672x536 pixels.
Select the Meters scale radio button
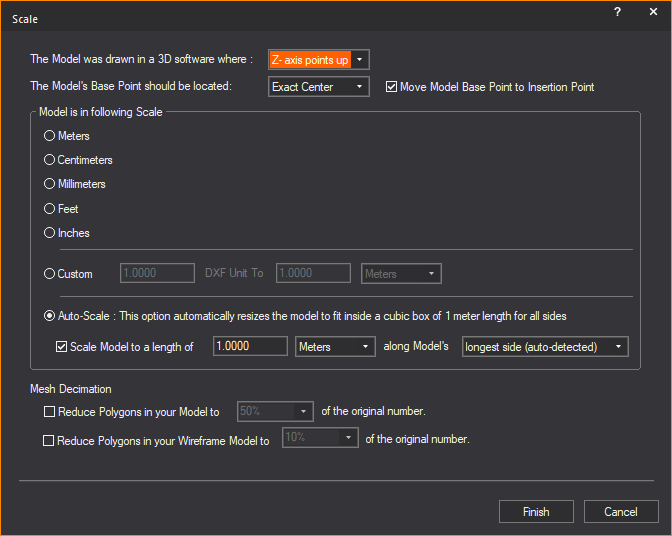pos(49,136)
